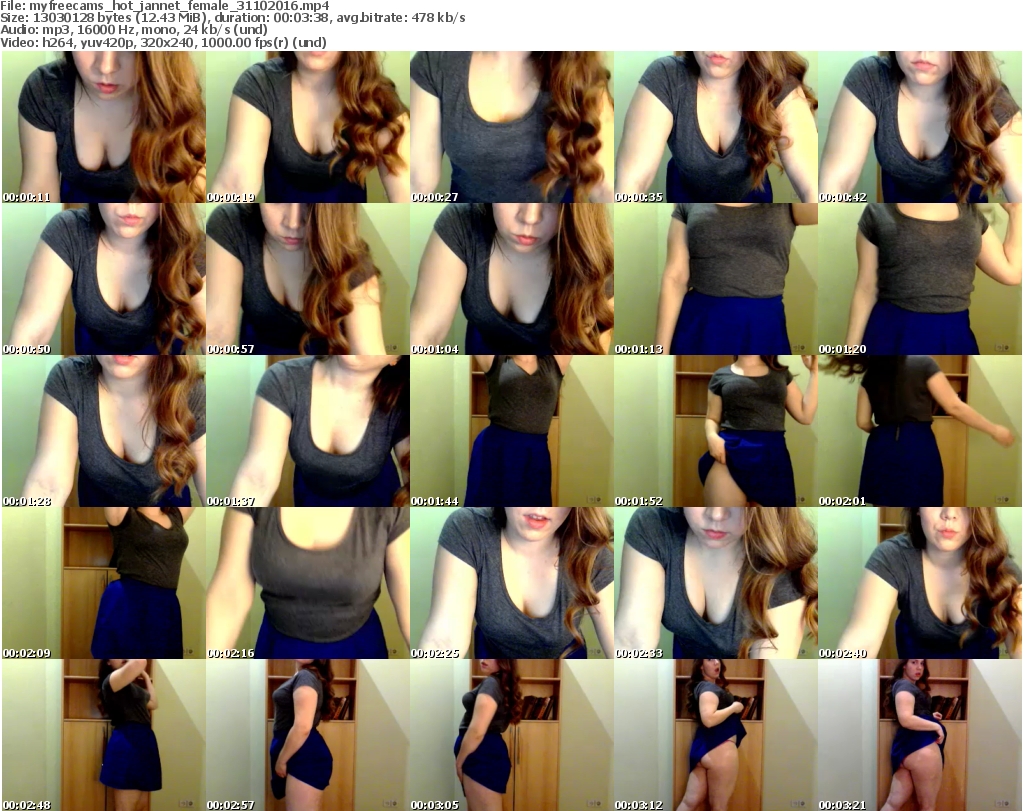Screen dimensions: 1024x811
Task: Click the frame stamped 00:01:04
Action: coord(512,279)
